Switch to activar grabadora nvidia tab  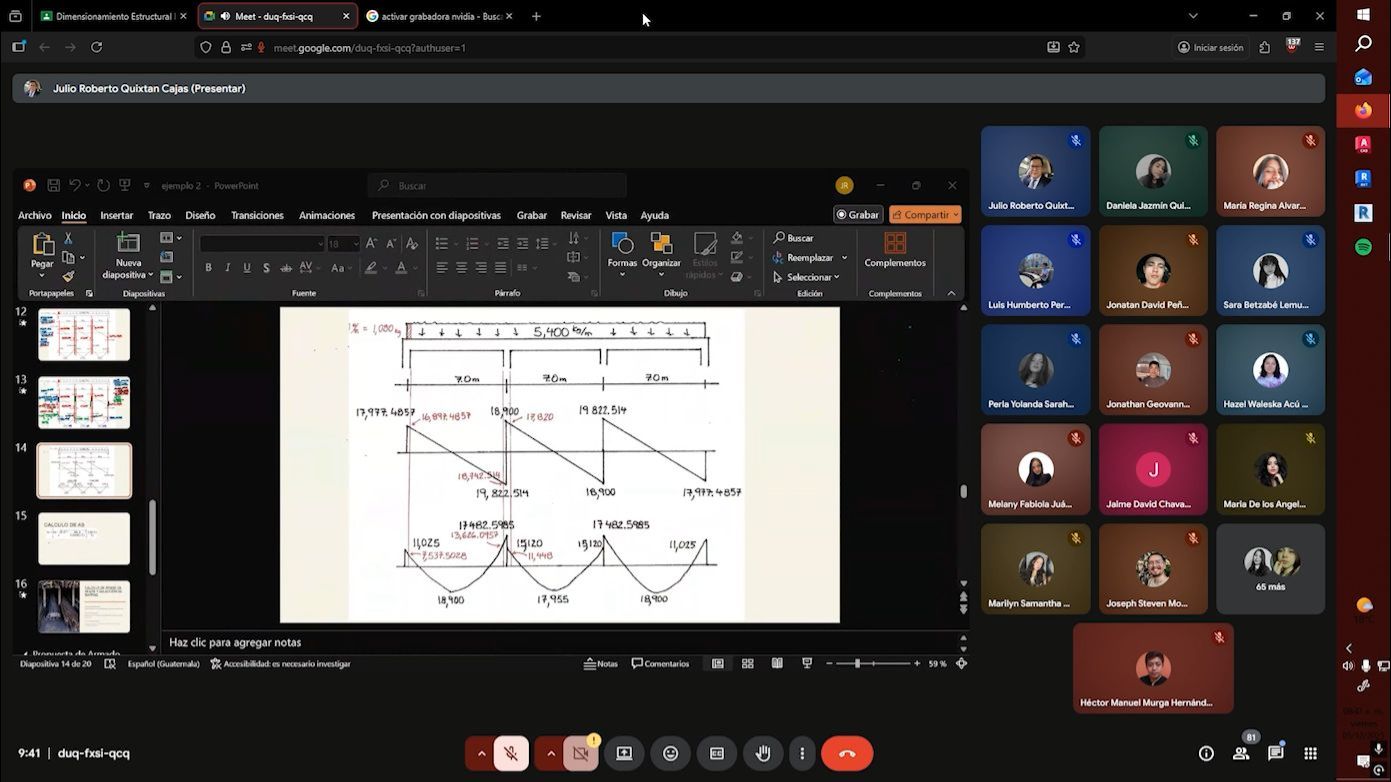[x=436, y=16]
